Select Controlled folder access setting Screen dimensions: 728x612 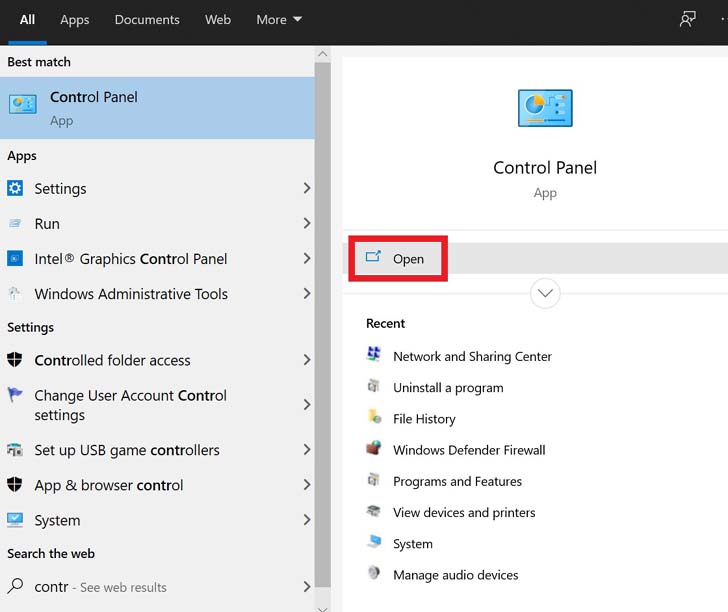click(157, 360)
